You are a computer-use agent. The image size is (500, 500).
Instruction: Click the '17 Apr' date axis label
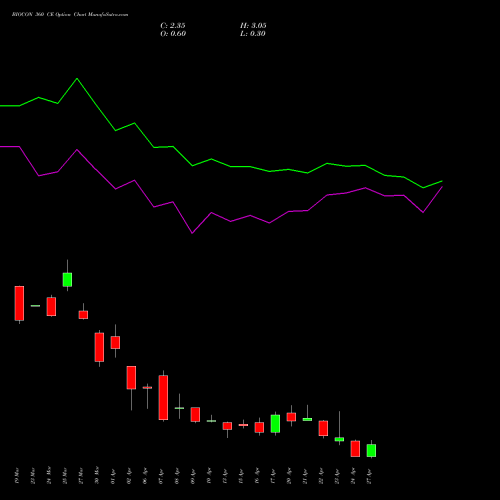273,476
